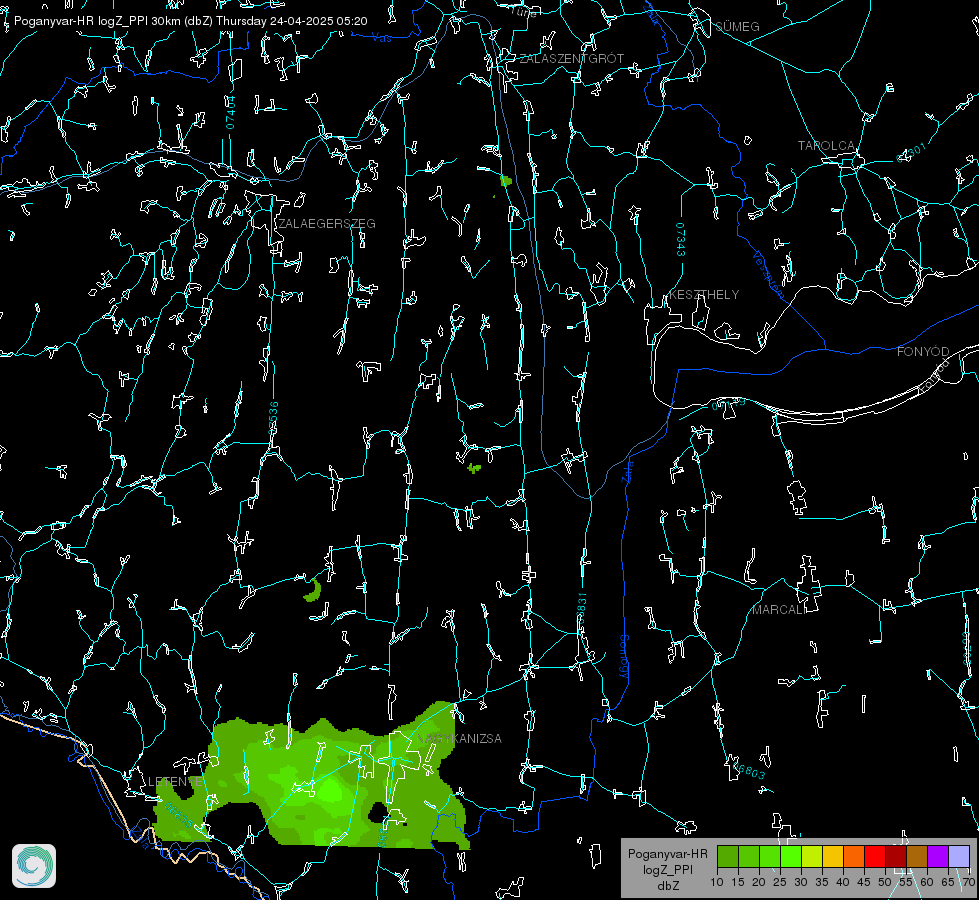Select the ZALAEGERSZEG city label

click(x=327, y=224)
